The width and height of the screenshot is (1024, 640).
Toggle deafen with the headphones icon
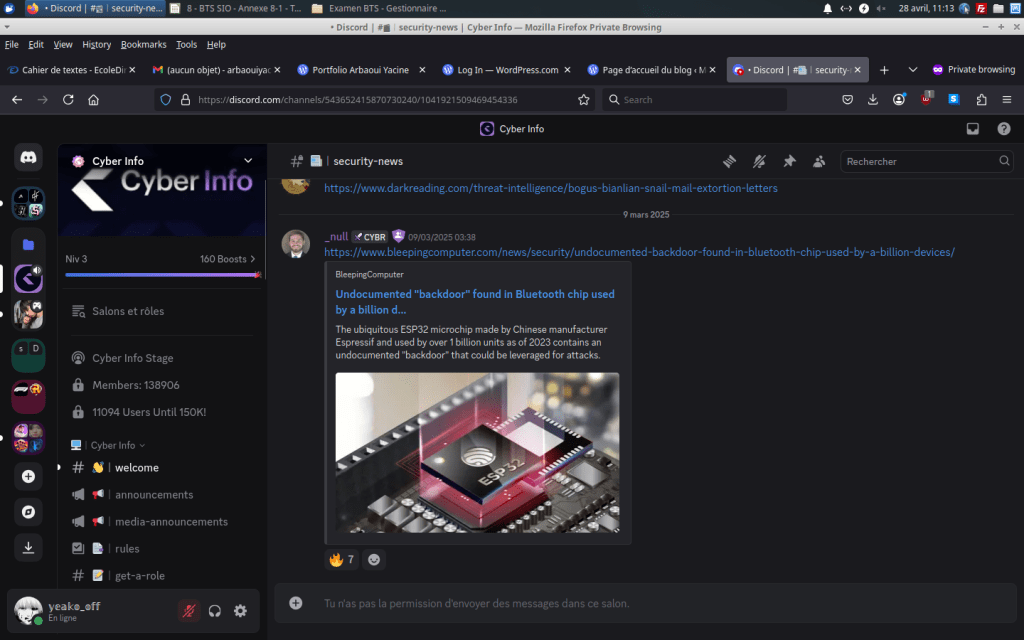tap(215, 611)
